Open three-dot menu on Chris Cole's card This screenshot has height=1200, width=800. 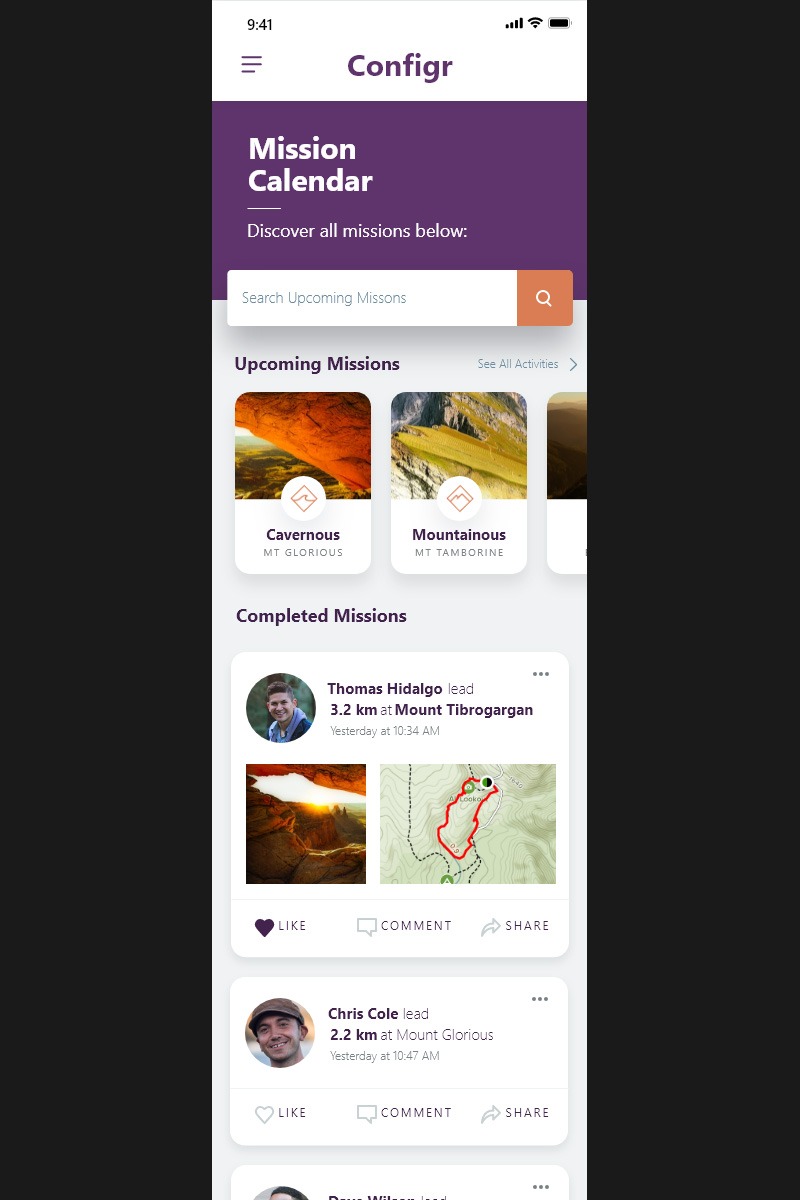click(540, 999)
